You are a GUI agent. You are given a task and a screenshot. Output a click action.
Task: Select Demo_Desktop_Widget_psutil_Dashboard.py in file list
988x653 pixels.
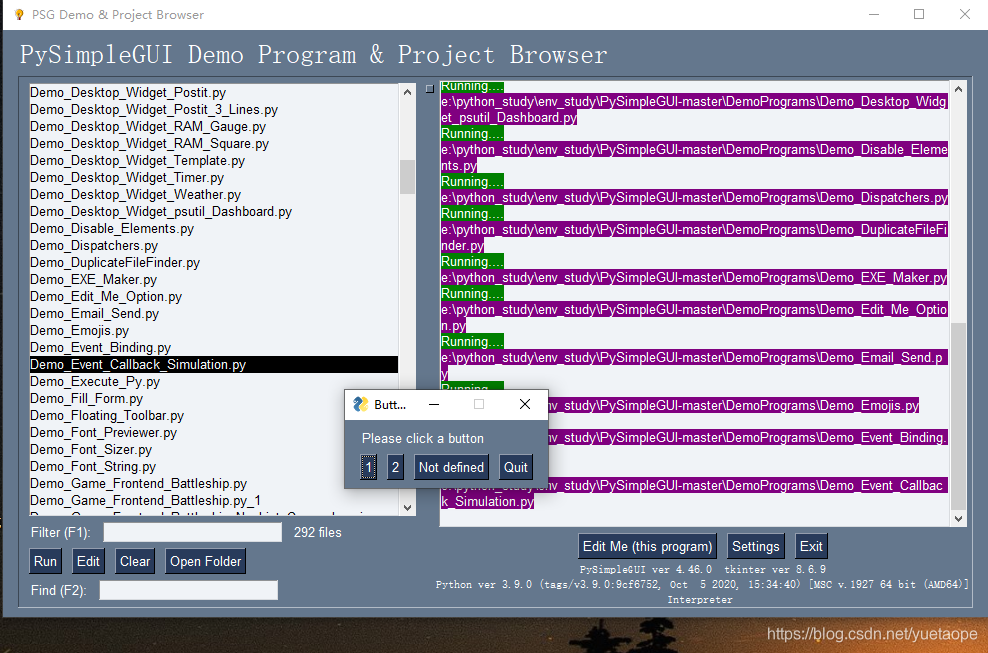214,212
